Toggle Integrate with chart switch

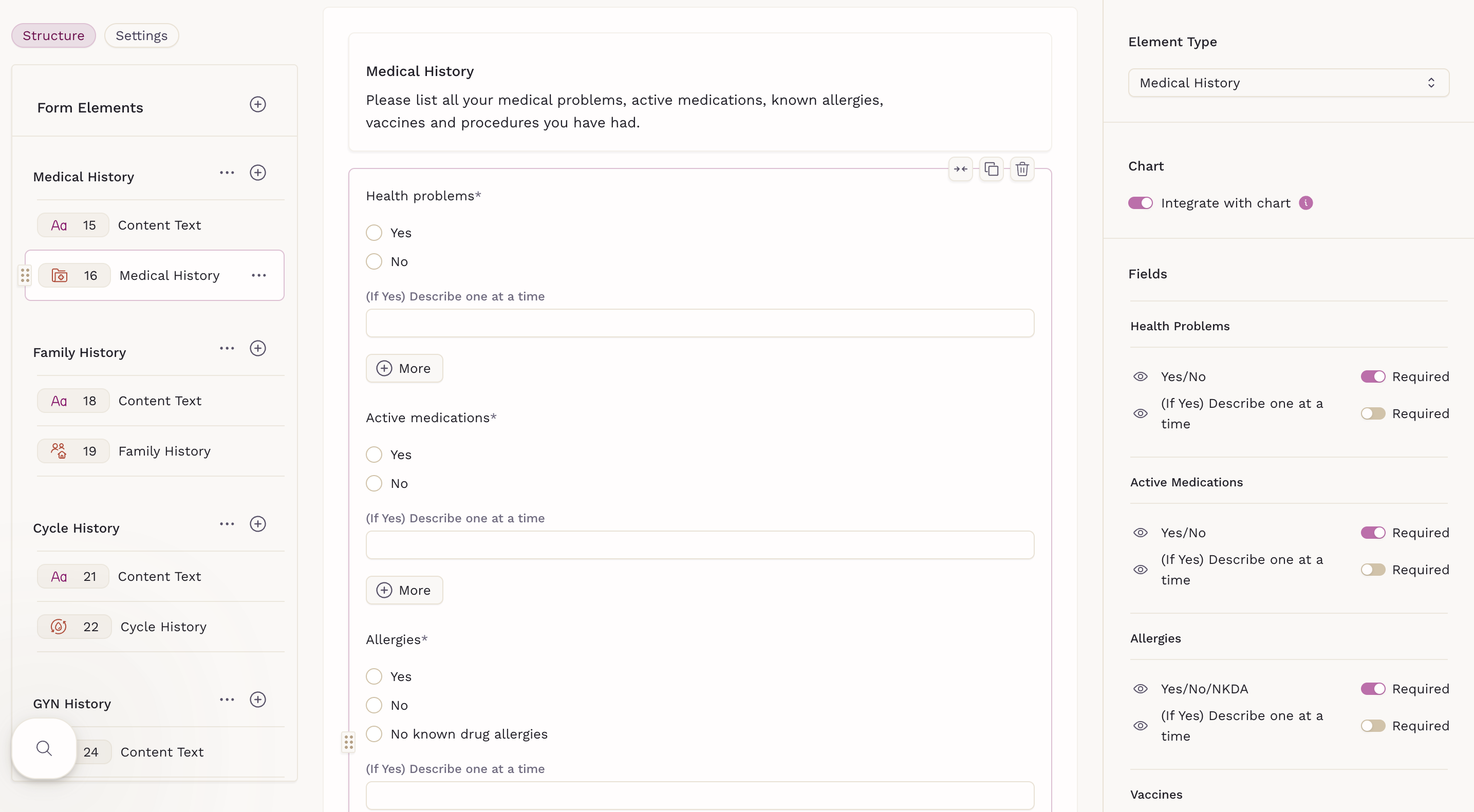[x=1140, y=203]
